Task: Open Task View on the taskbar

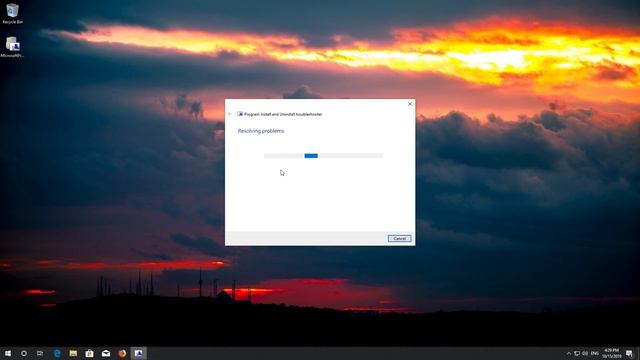Action: coord(40,353)
